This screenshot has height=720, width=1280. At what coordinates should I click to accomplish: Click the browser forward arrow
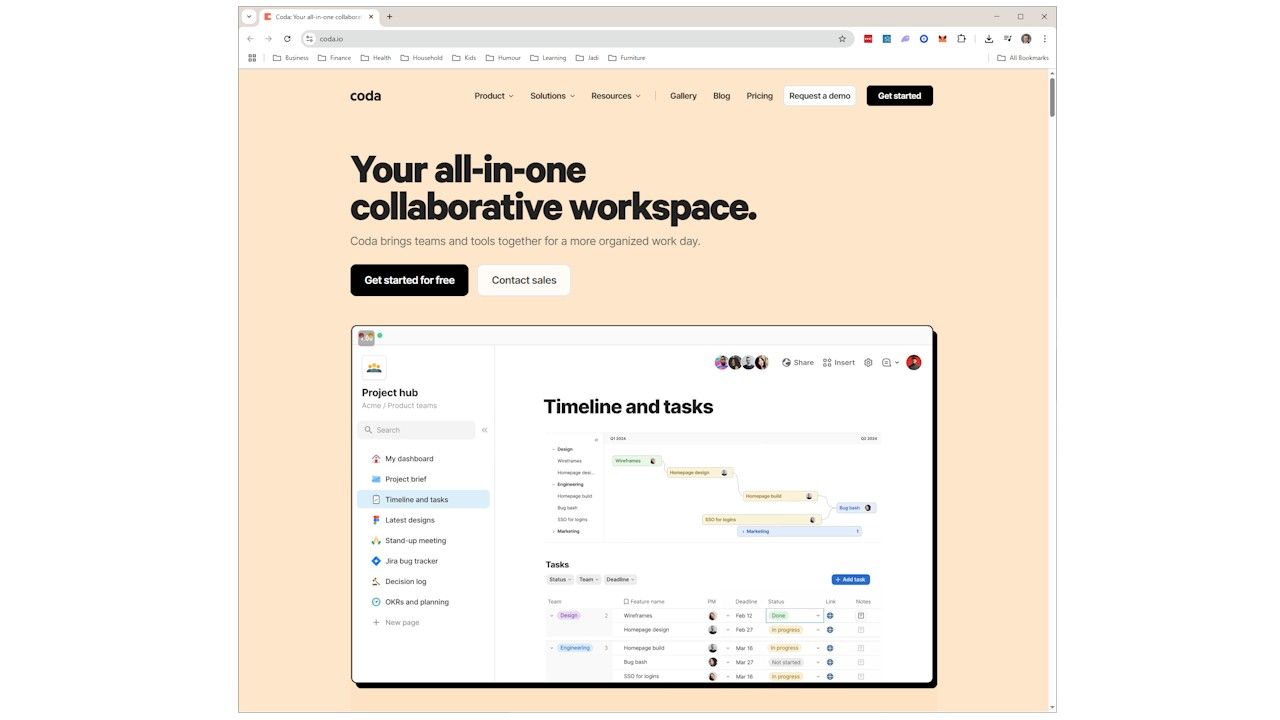click(x=268, y=39)
